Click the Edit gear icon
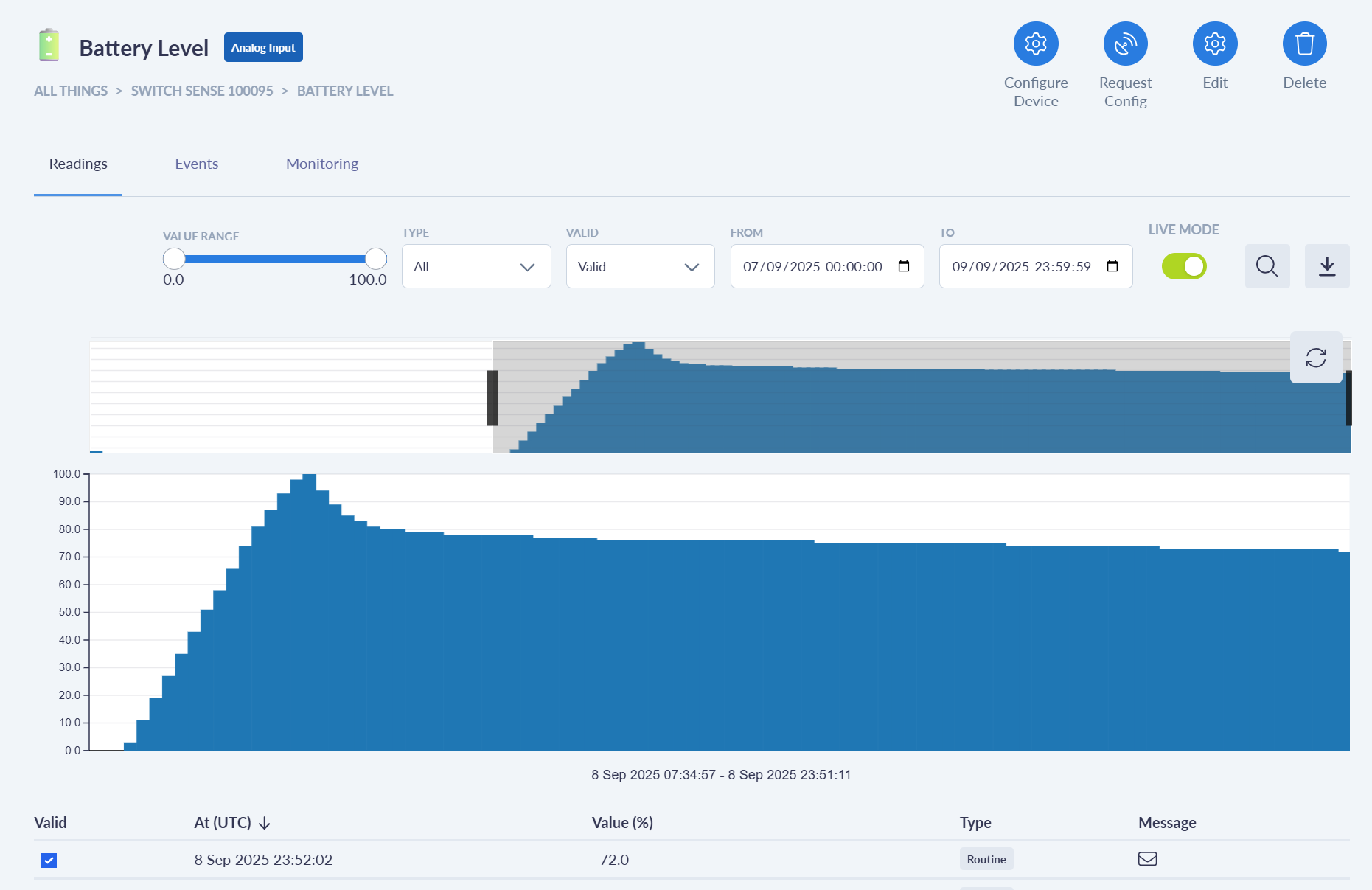Screen dimensions: 1372x890 tap(1214, 44)
